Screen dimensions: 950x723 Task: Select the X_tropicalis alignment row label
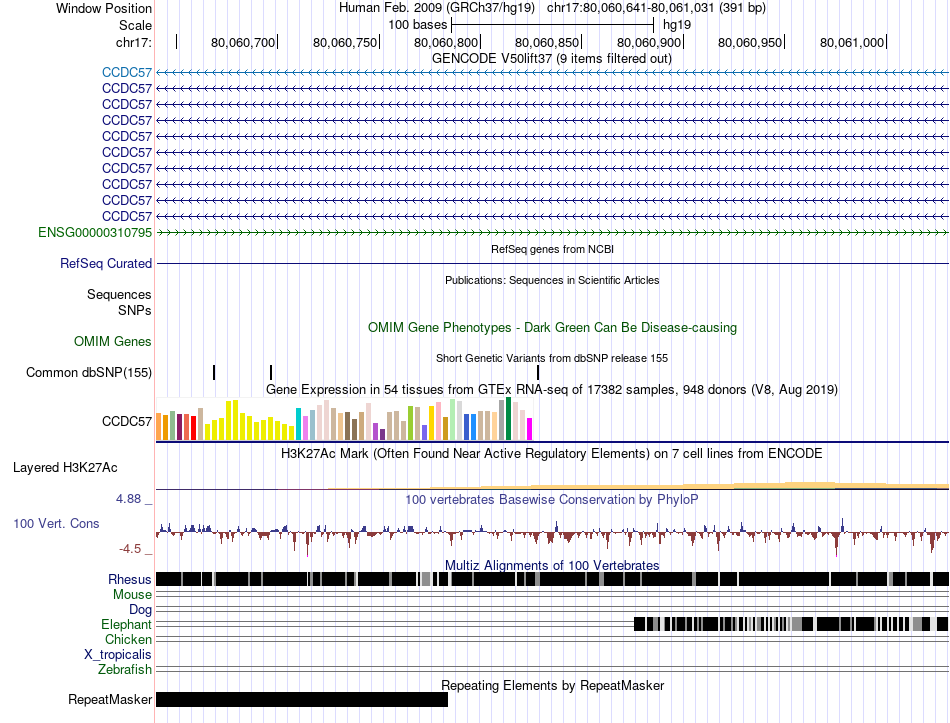[118, 655]
